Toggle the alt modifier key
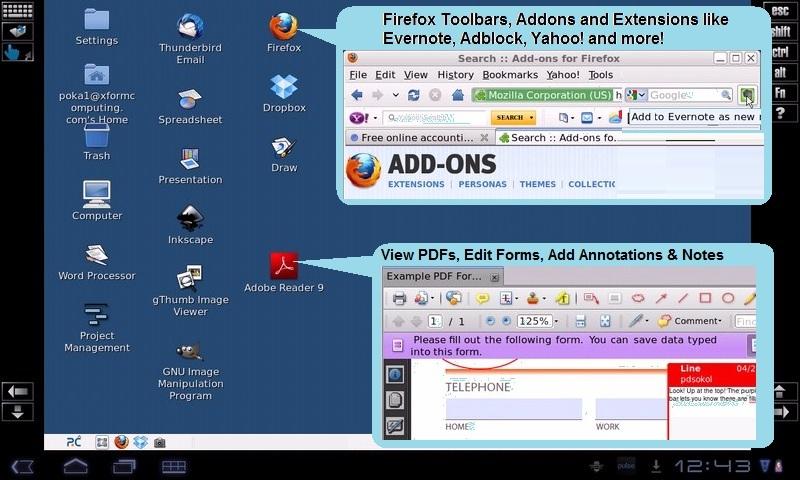Screen dimensions: 800x480 780,72
